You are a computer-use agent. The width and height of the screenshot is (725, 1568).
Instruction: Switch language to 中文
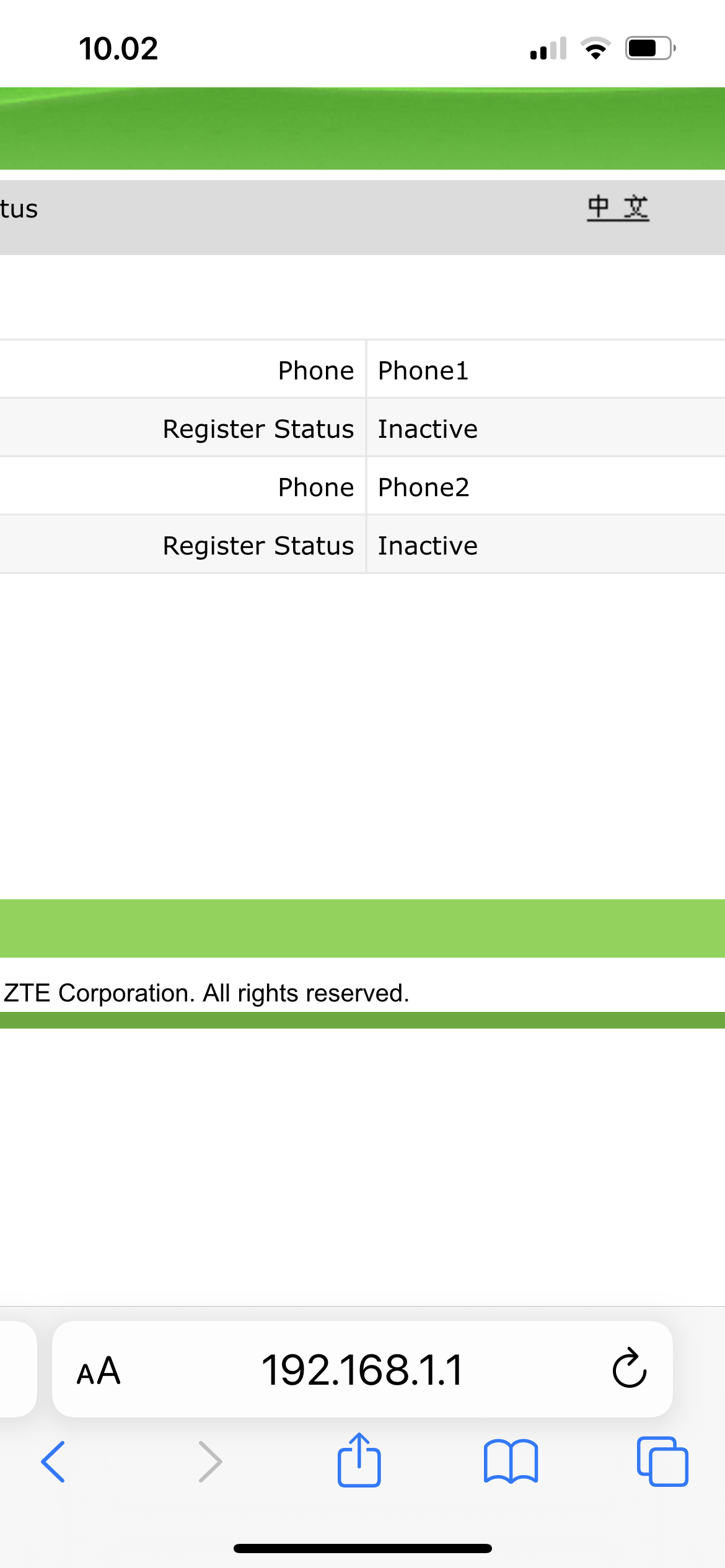pos(618,208)
